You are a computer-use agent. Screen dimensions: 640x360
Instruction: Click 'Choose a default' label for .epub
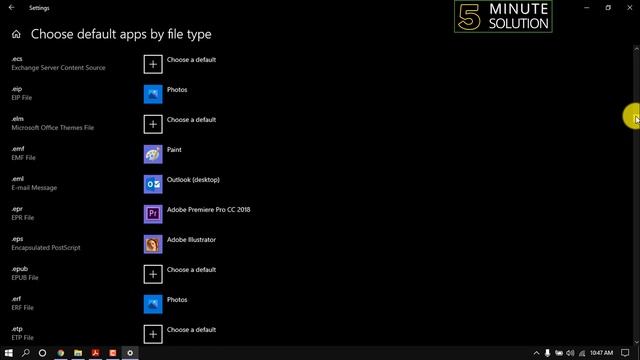pos(191,270)
